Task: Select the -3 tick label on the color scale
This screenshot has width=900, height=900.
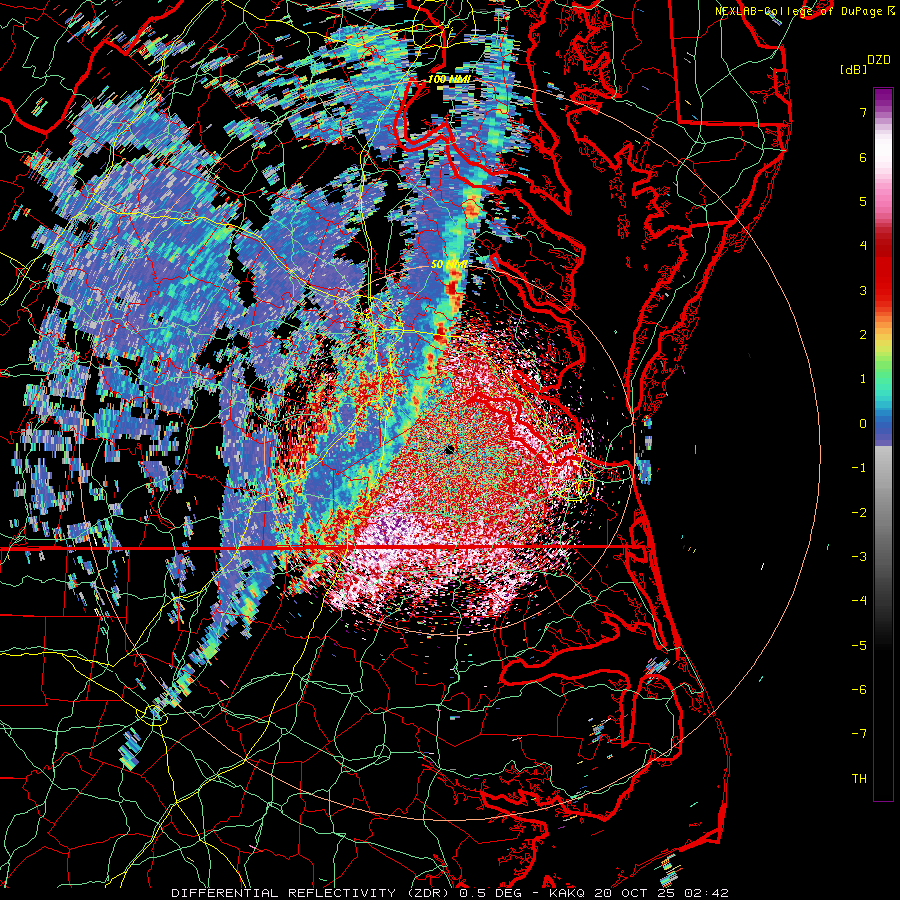Action: [859, 557]
